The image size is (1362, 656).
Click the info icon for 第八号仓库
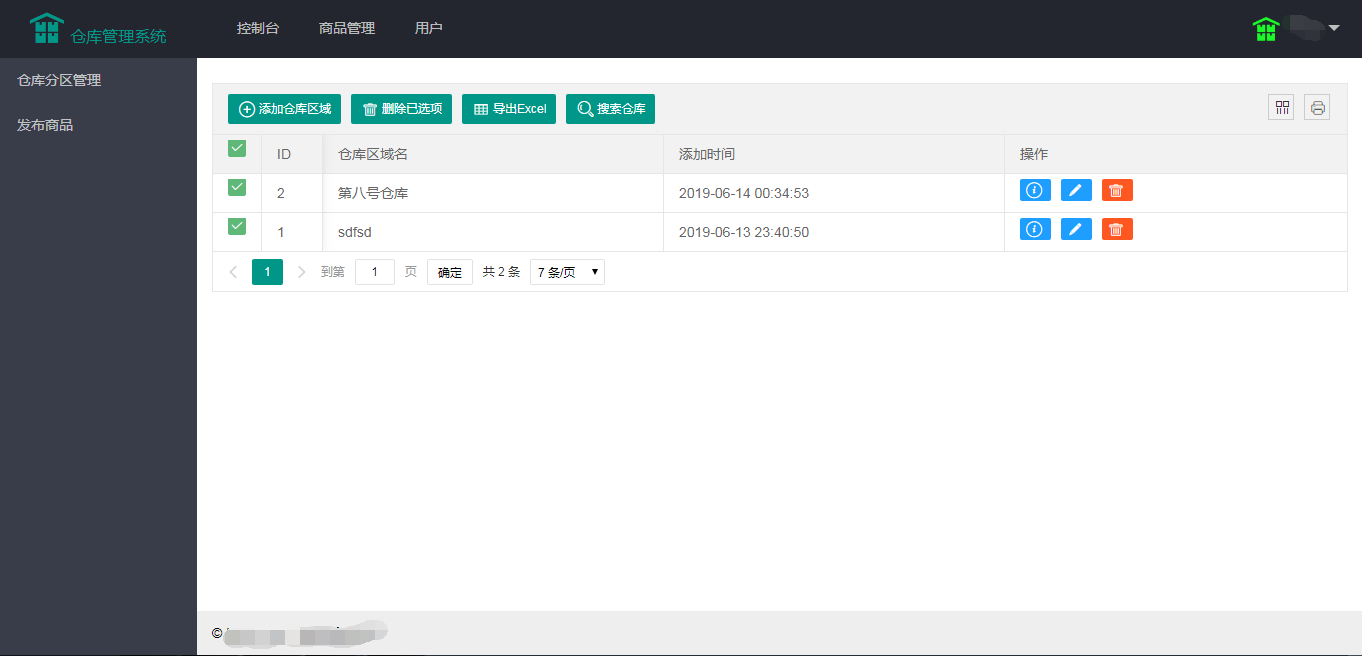[1035, 190]
